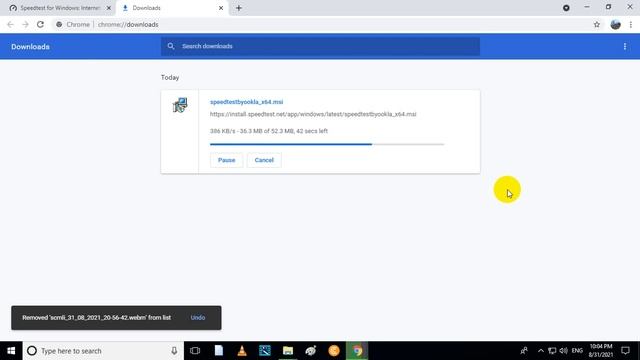This screenshot has width=640, height=360.
Task: Click the 'Today' date heading
Action: (170, 78)
